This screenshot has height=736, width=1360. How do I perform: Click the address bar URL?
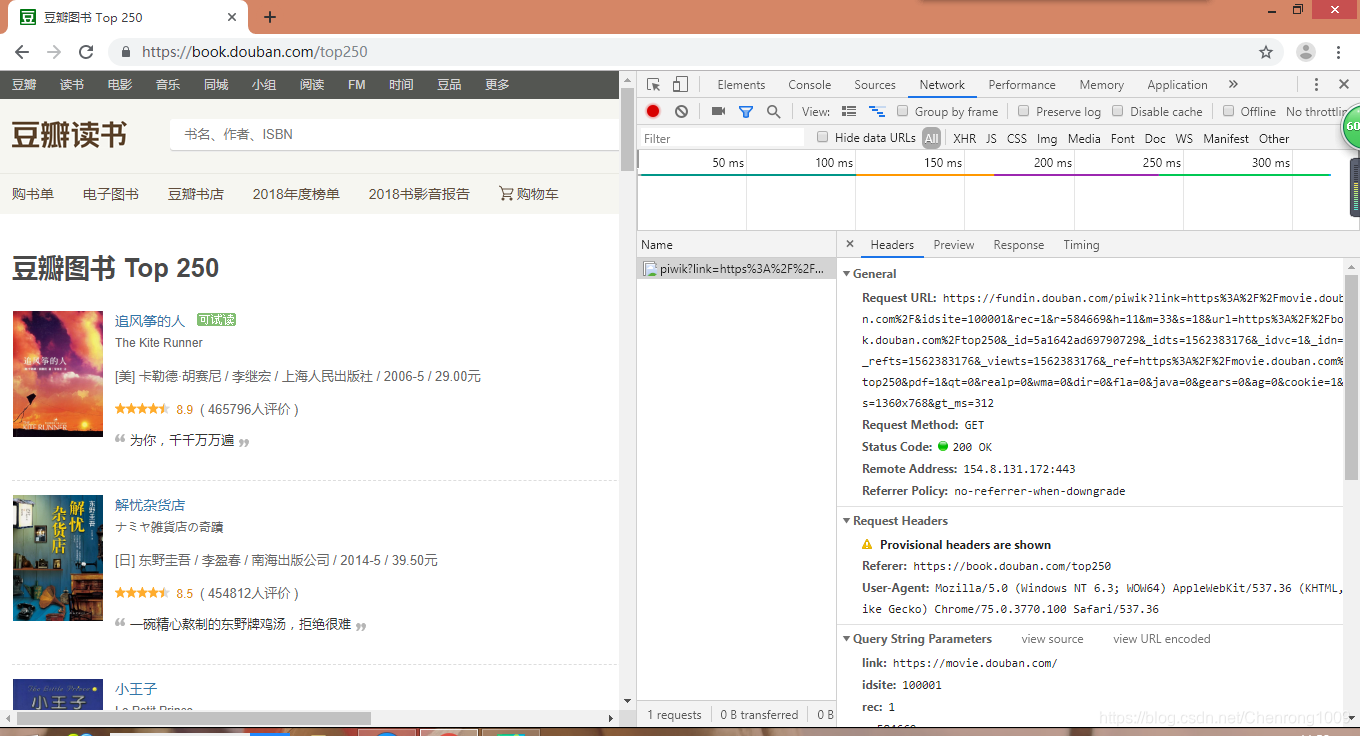point(255,52)
